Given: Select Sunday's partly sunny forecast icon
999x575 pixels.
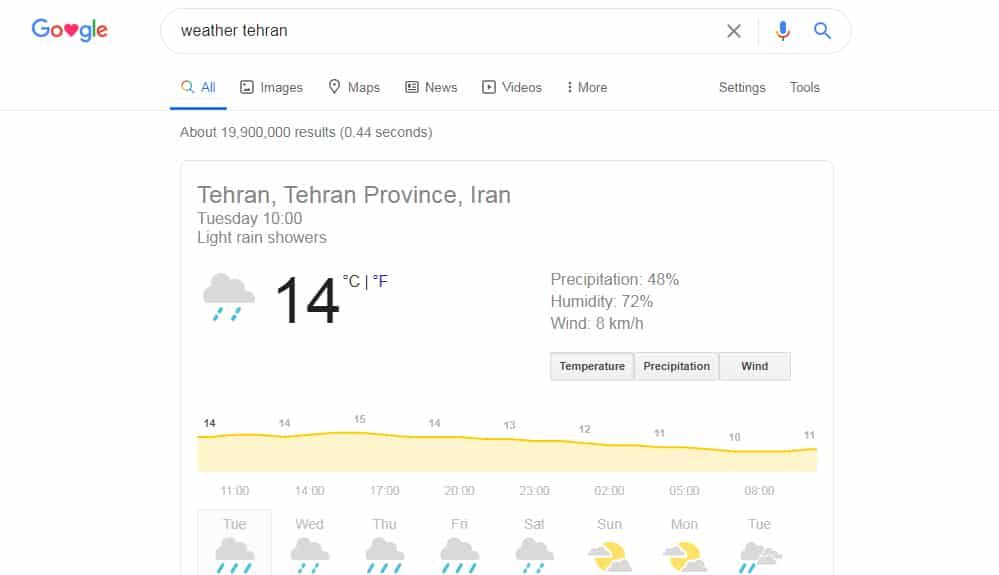Looking at the screenshot, I should 609,555.
